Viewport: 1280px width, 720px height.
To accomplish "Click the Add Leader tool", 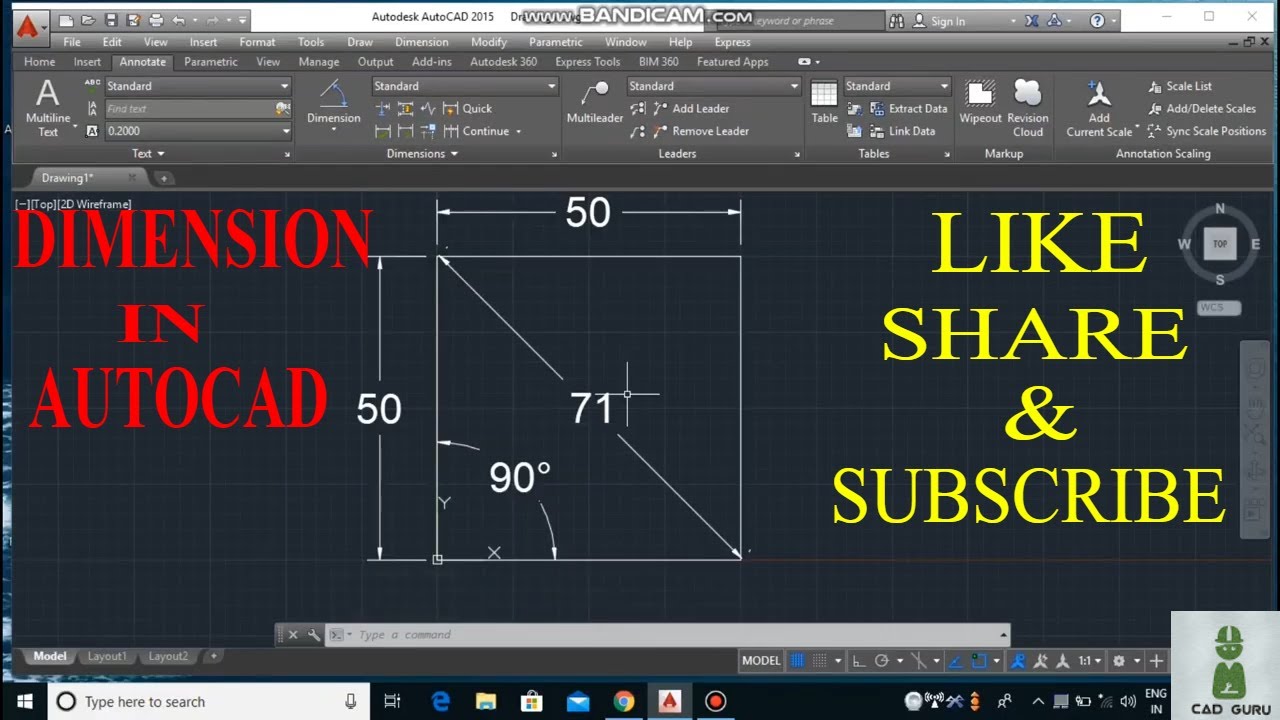I will click(x=690, y=108).
